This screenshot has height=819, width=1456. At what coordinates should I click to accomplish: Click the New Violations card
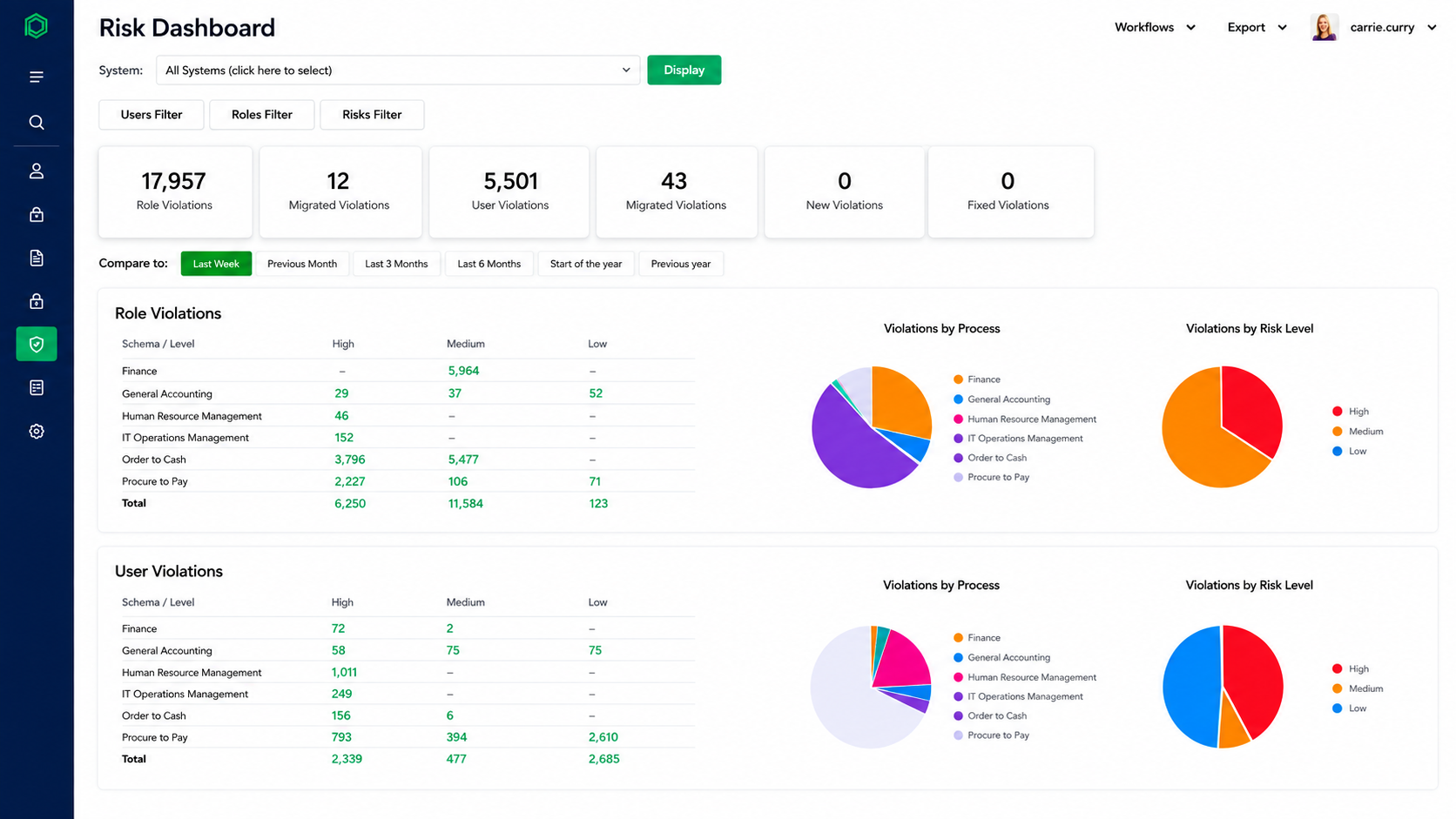[x=844, y=192]
